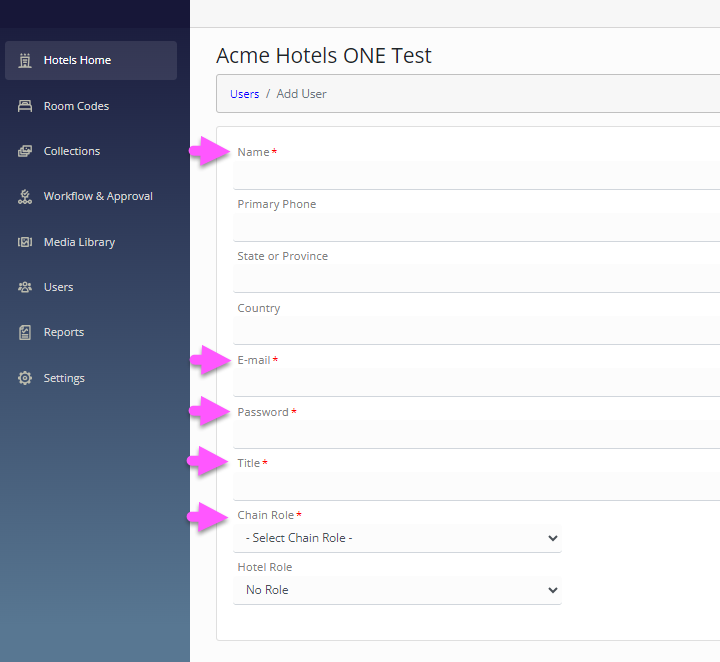Expand Chain Role using its chevron arrow

[x=552, y=538]
